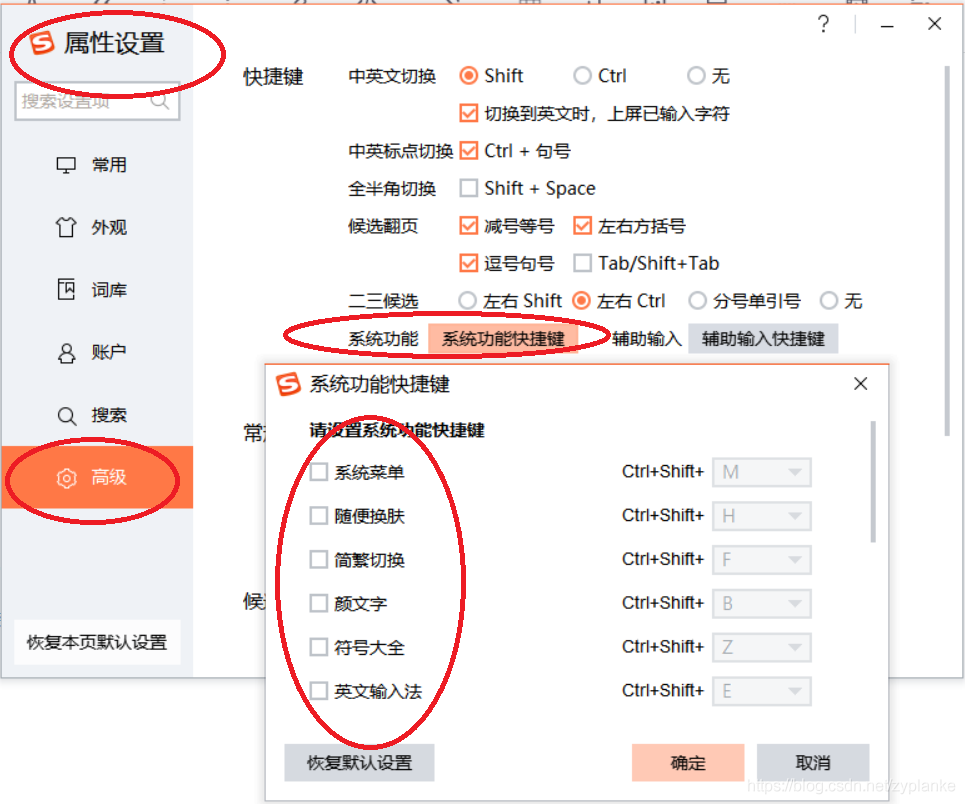Screen dimensions: 965x804
Task: Enable the 系统菜单 checkbox
Action: click(318, 472)
